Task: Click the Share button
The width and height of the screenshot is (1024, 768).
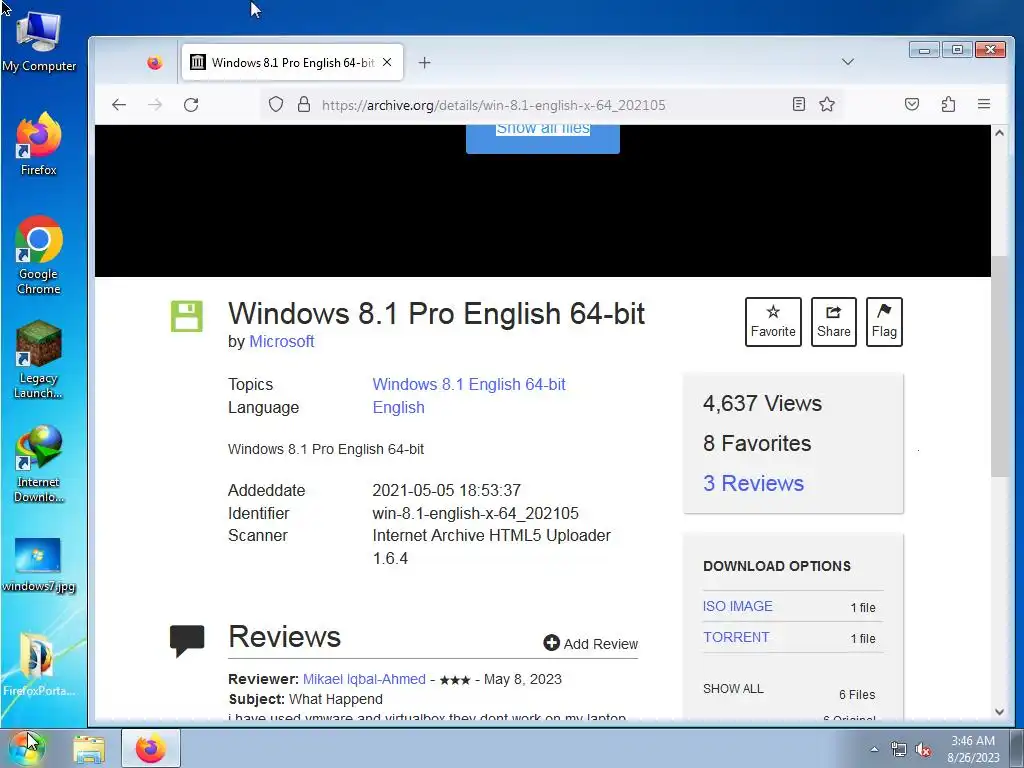Action: point(833,322)
